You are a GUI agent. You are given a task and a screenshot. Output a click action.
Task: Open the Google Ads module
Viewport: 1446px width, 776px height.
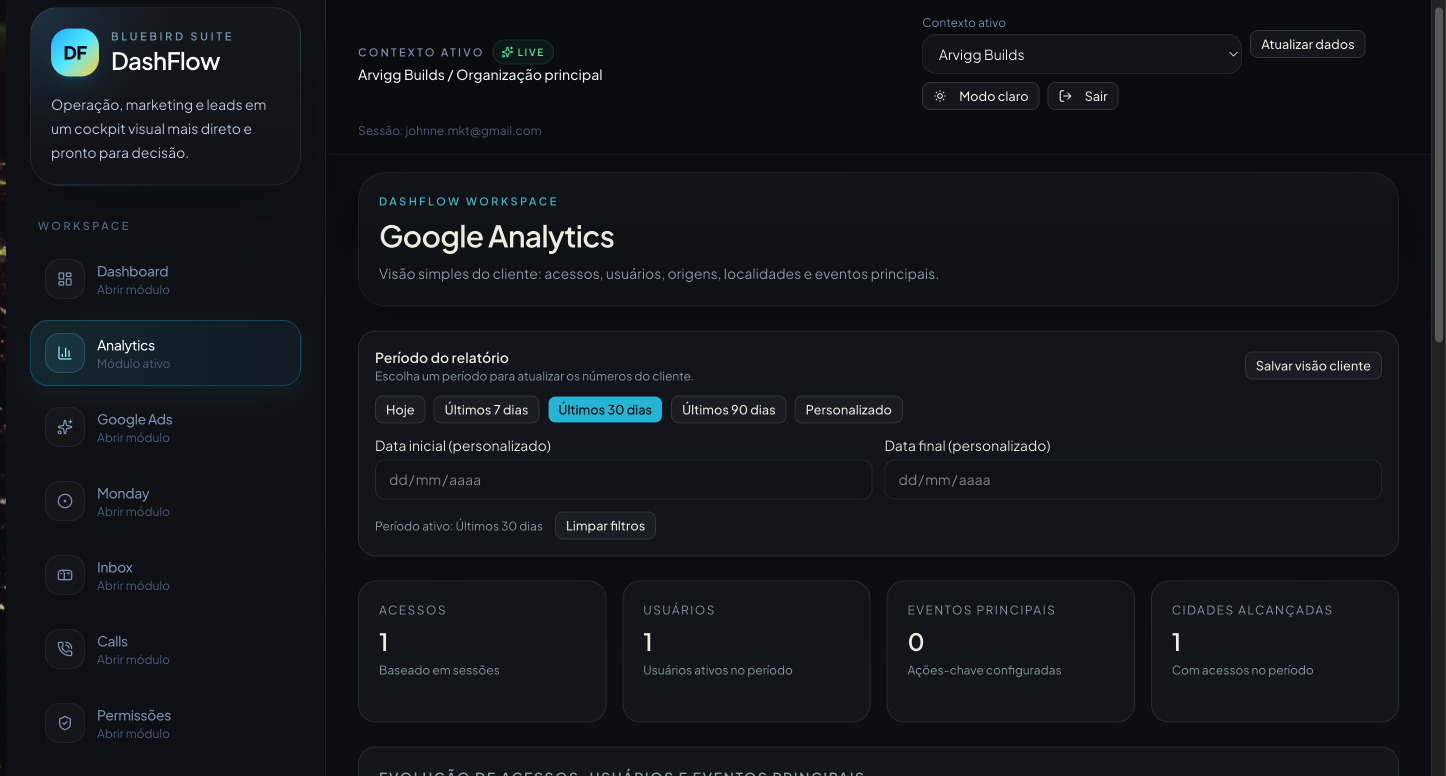(x=165, y=427)
